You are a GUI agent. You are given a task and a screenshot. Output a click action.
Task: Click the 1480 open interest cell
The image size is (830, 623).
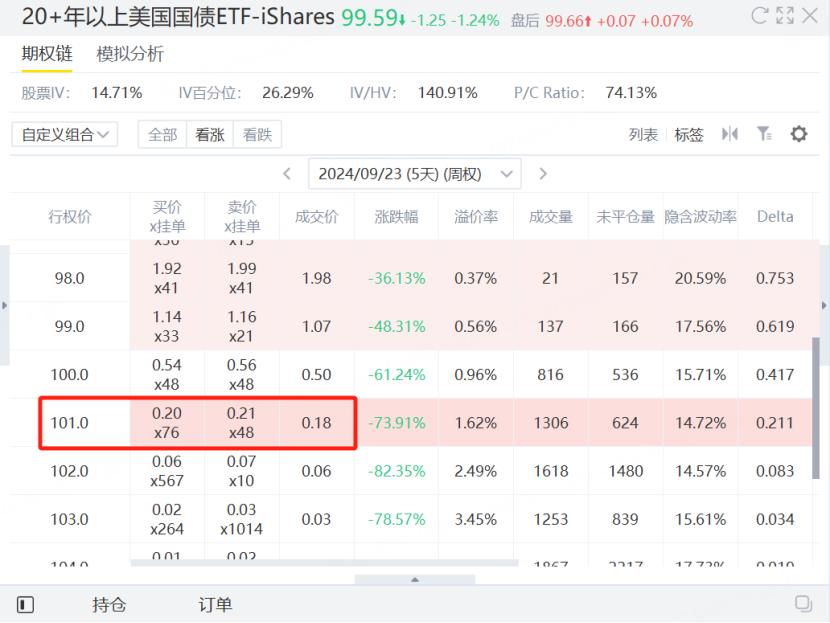(625, 471)
